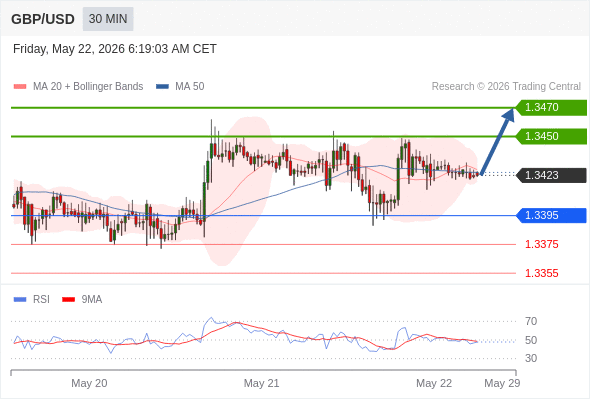Click the 'MA 50' legend label
This screenshot has width=590, height=400.
[190, 87]
